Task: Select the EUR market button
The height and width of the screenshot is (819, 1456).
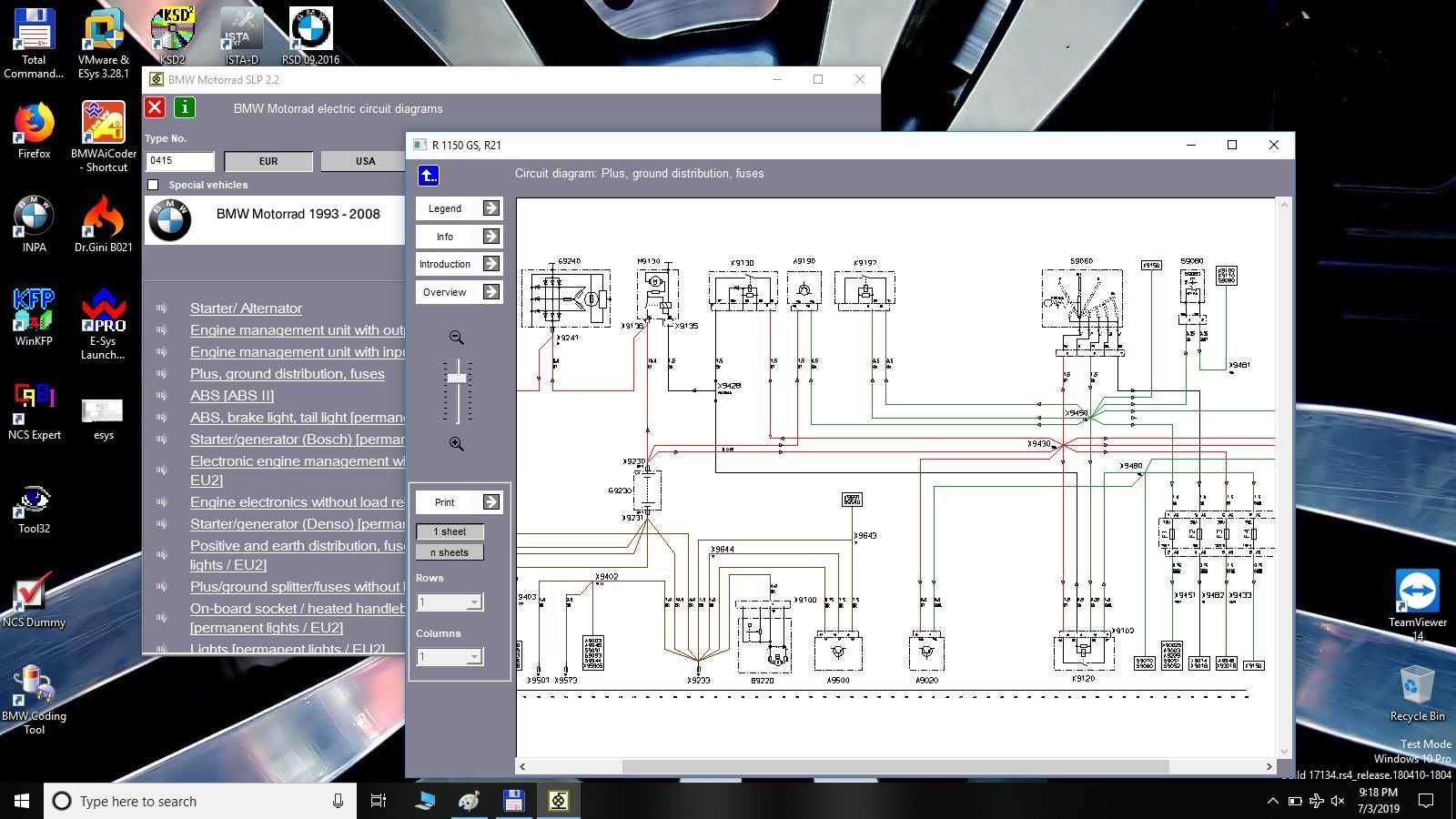Action: coord(268,161)
